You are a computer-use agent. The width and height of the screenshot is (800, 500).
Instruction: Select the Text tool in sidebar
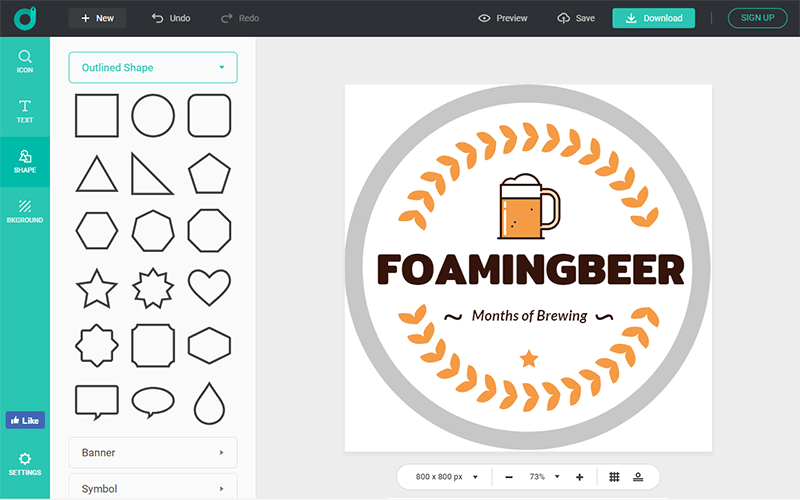[x=25, y=111]
